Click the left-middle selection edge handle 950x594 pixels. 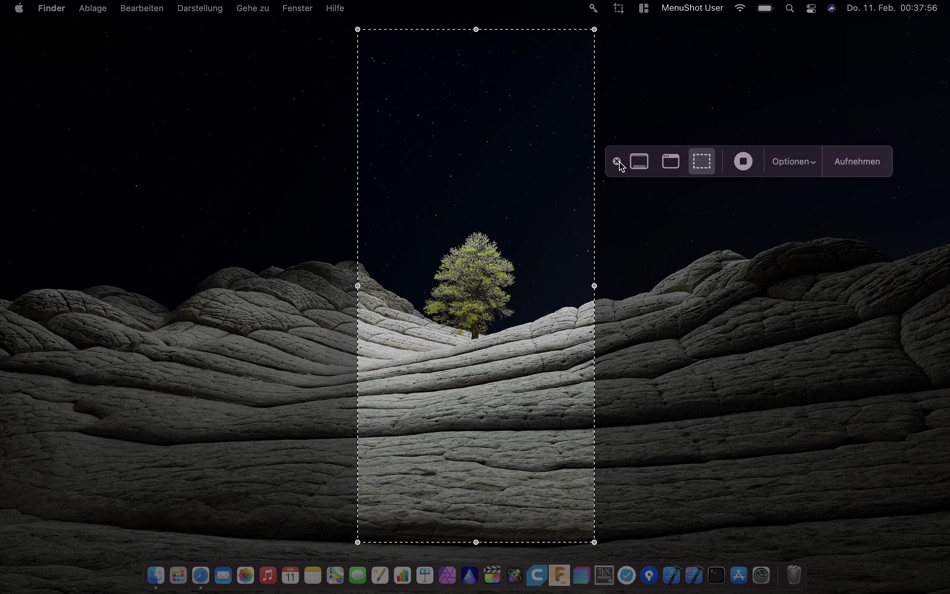click(357, 285)
